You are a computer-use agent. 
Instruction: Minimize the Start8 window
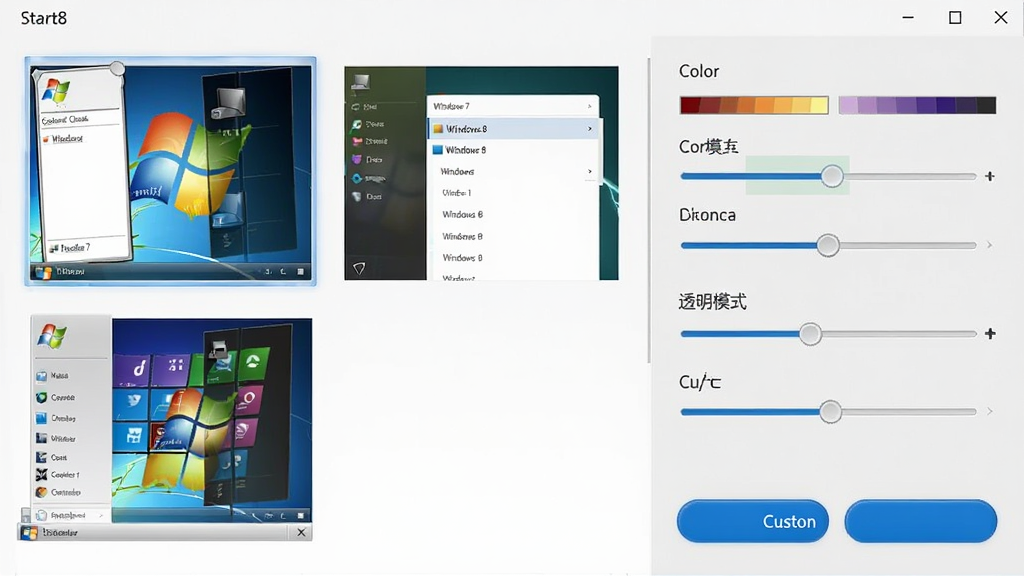point(908,18)
